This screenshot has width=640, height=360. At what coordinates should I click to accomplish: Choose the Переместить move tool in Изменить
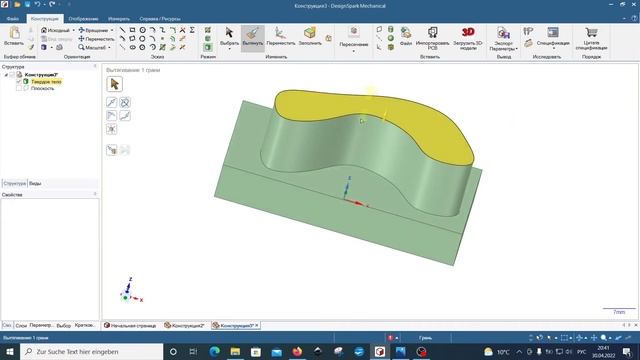(280, 36)
